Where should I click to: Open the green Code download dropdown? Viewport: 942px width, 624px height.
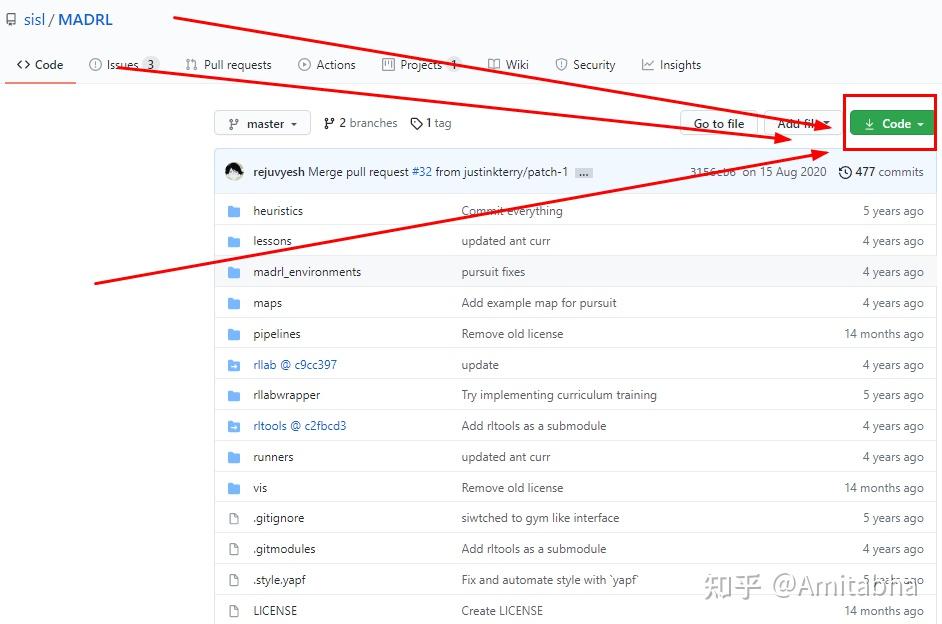[889, 123]
